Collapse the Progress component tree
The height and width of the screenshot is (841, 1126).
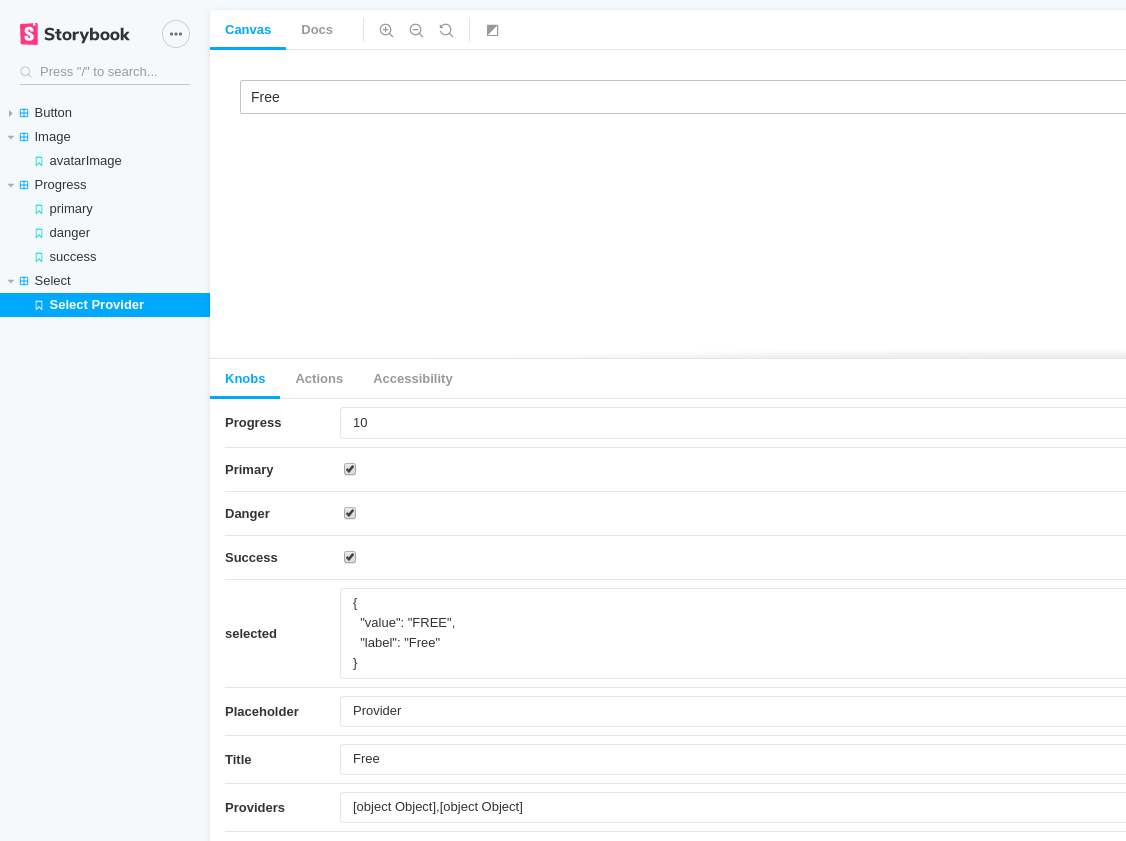click(10, 184)
